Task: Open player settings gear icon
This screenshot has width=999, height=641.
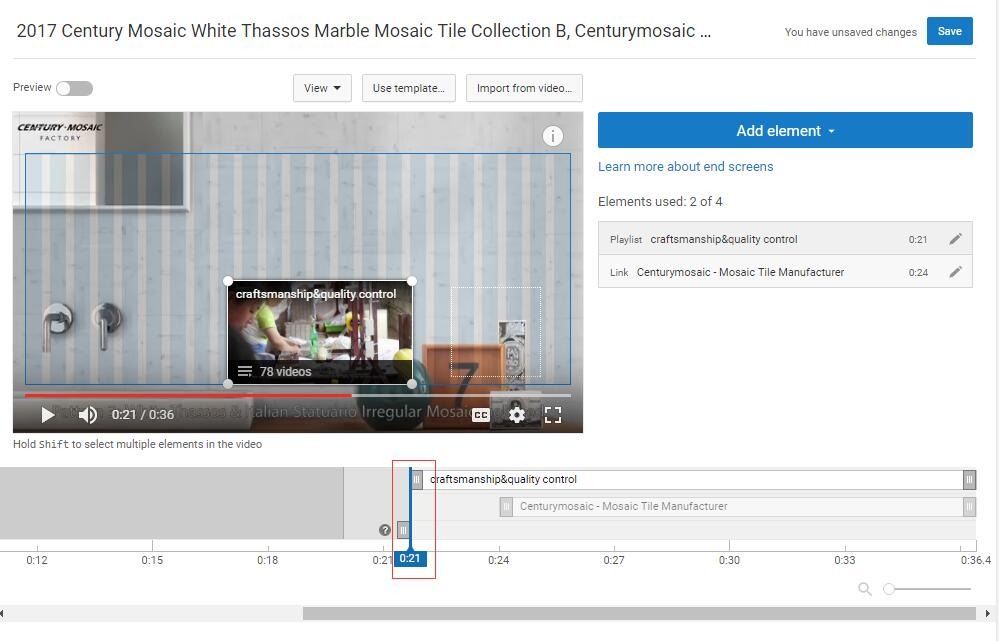Action: pos(517,415)
